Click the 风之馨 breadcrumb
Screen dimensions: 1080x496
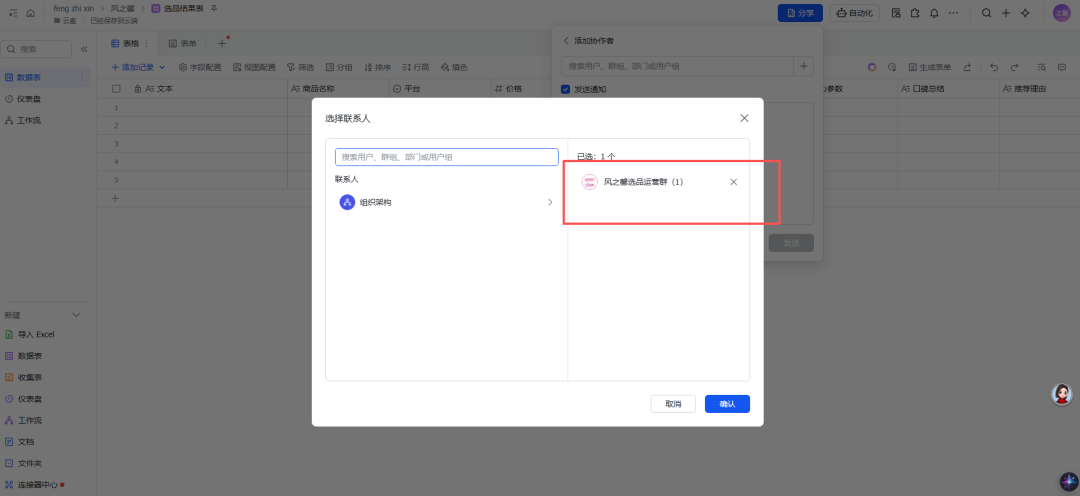click(x=123, y=8)
